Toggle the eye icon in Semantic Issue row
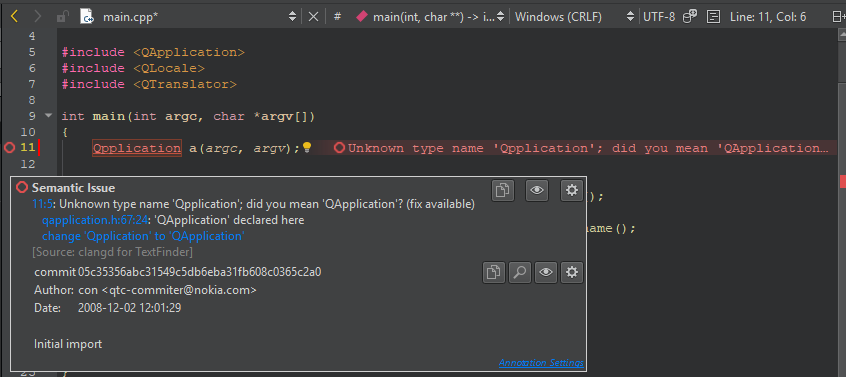 pyautogui.click(x=537, y=190)
